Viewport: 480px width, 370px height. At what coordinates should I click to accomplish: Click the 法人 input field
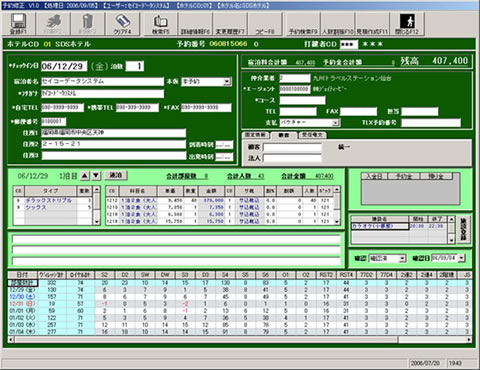coord(292,158)
